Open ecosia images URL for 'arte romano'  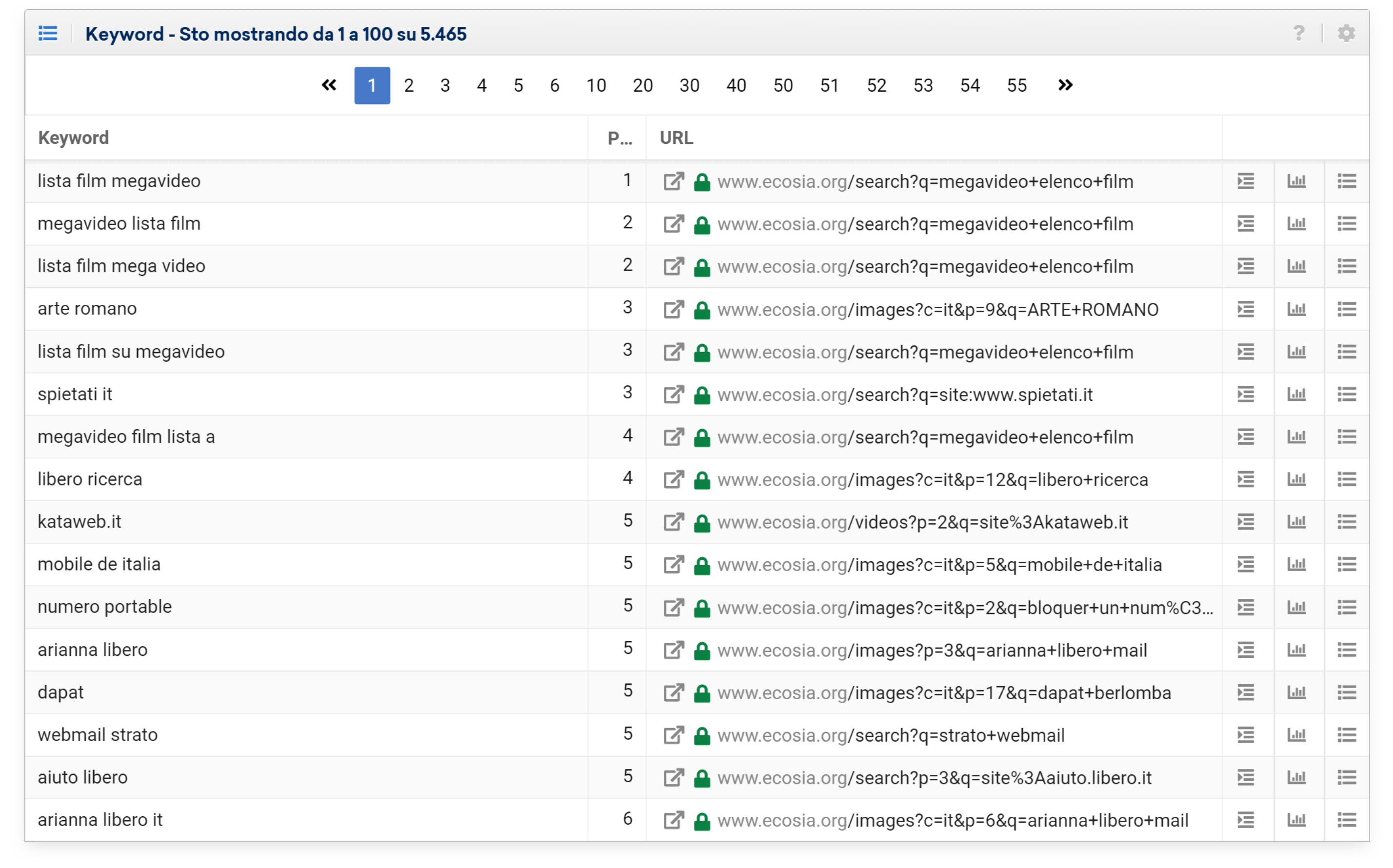coord(938,310)
